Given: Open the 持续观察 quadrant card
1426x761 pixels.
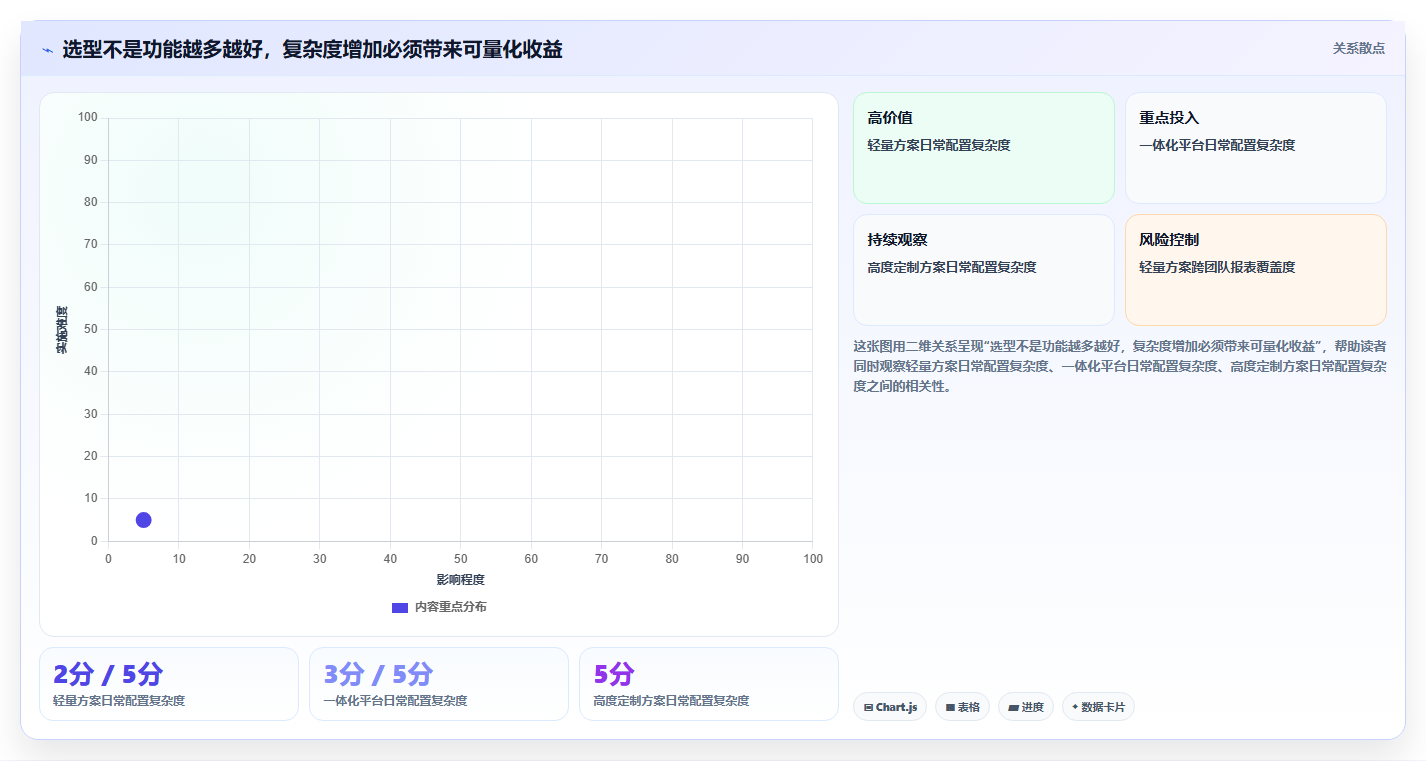Looking at the screenshot, I should [x=983, y=270].
